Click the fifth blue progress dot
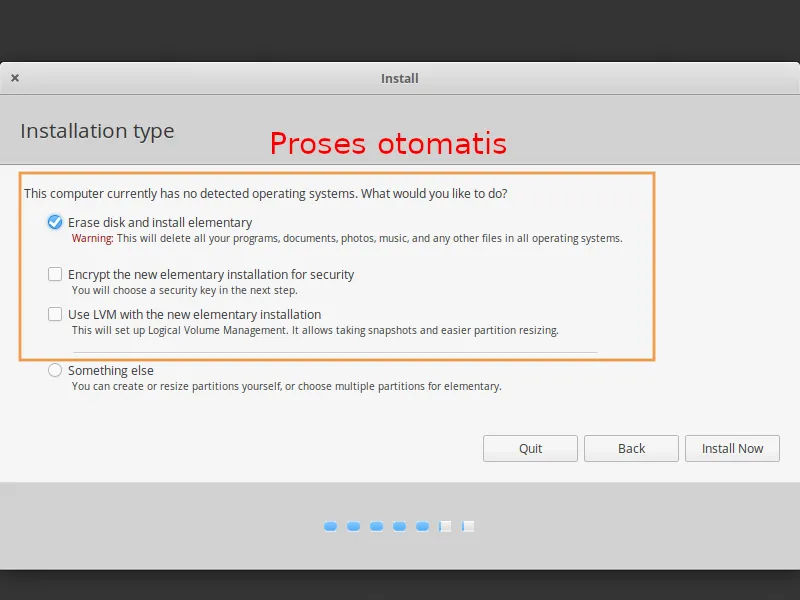Viewport: 800px width, 600px height. coord(422,526)
